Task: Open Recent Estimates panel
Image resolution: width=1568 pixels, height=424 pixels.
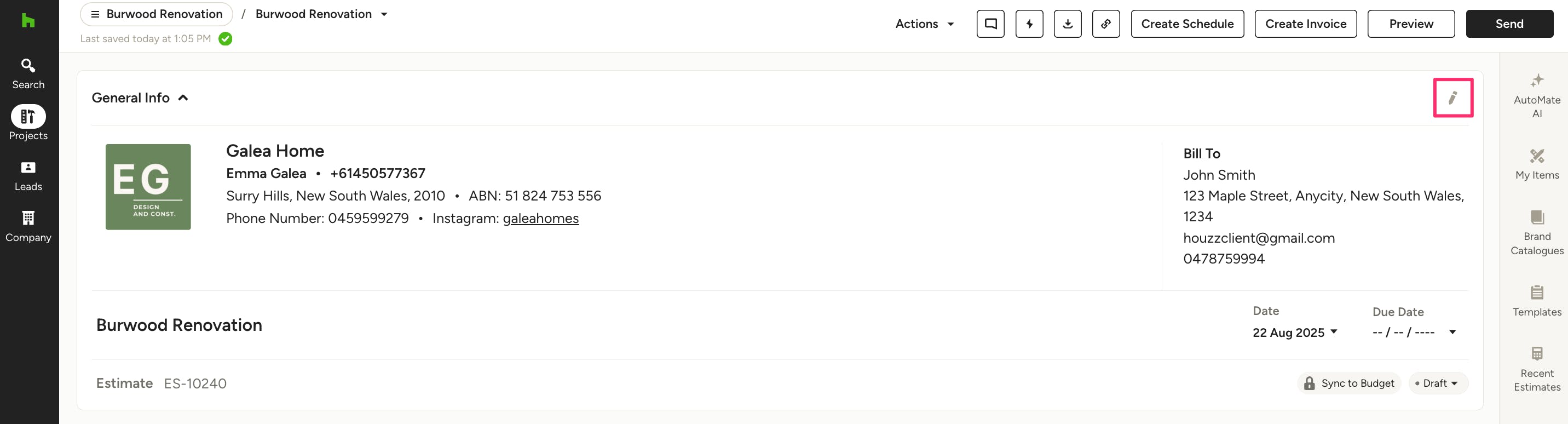Action: (1536, 369)
